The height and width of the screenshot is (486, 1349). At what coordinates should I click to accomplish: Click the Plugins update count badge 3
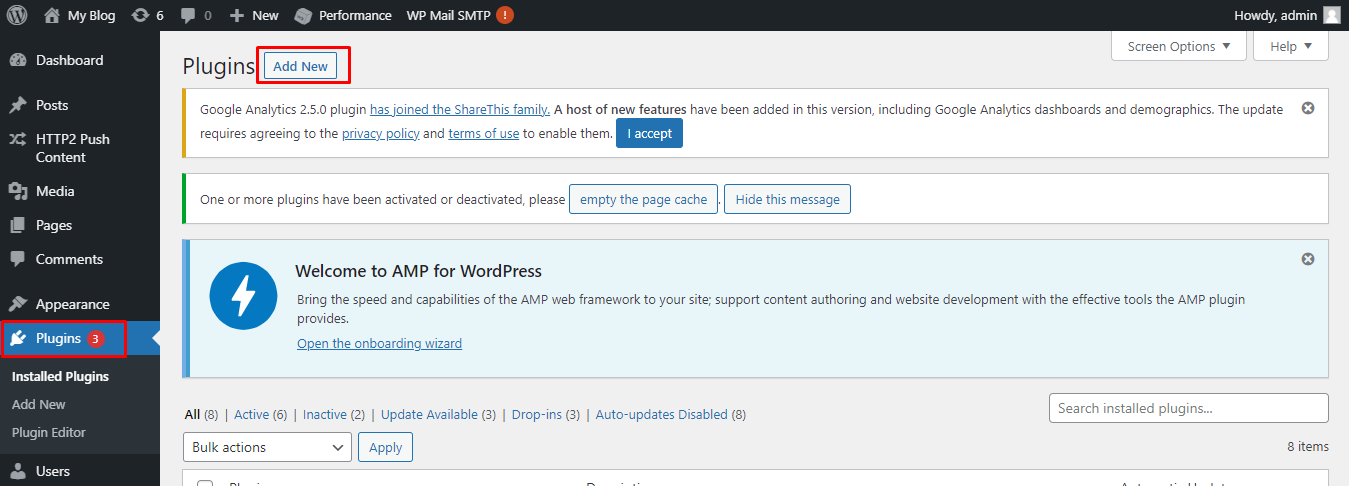click(x=95, y=339)
